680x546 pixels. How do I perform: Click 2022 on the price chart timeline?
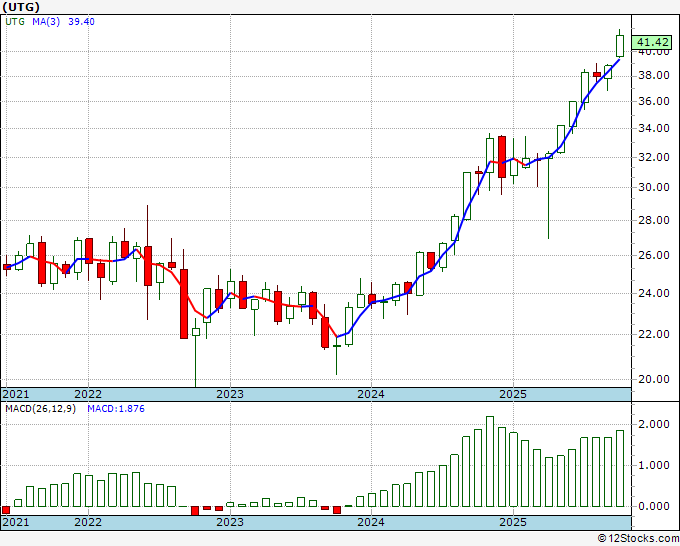tap(88, 394)
